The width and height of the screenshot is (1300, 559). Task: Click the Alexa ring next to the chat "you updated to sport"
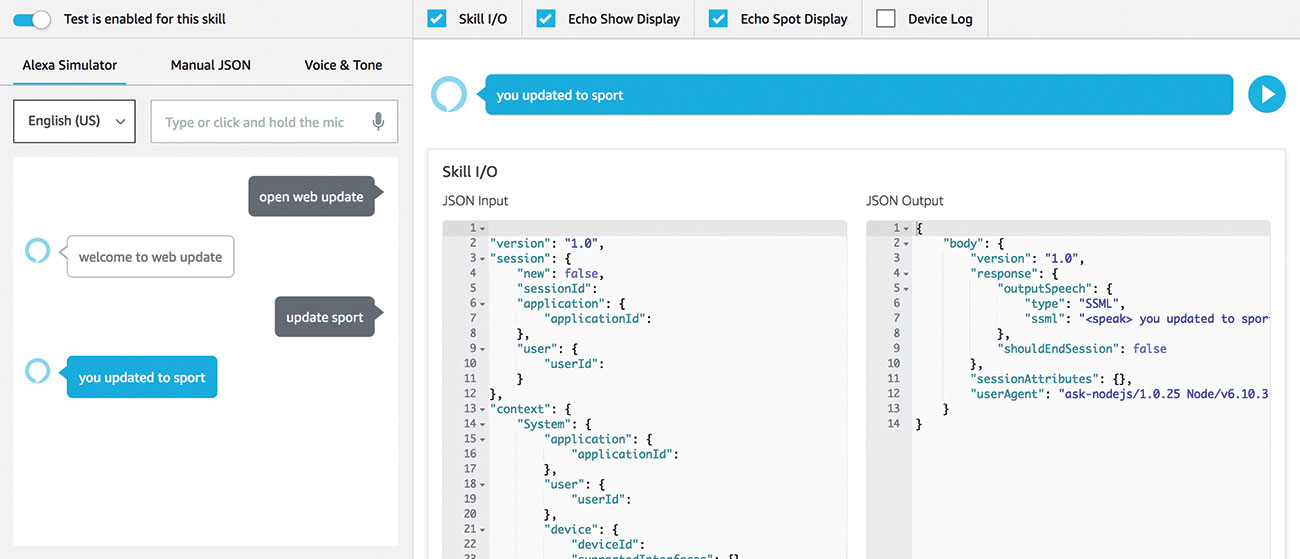(37, 371)
